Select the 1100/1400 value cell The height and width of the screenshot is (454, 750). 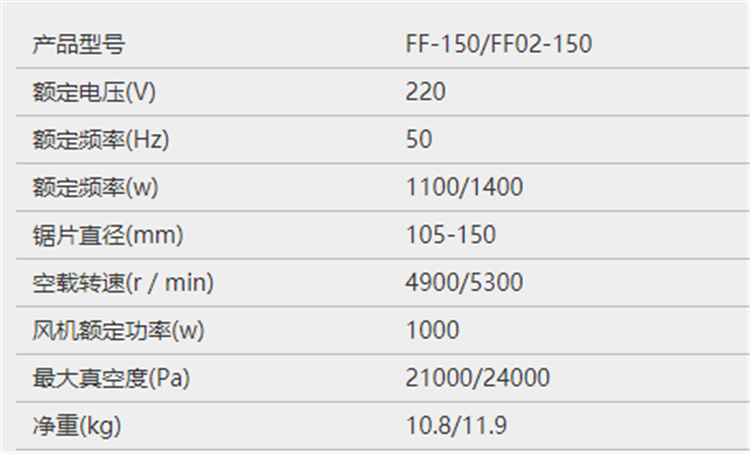[x=464, y=187]
